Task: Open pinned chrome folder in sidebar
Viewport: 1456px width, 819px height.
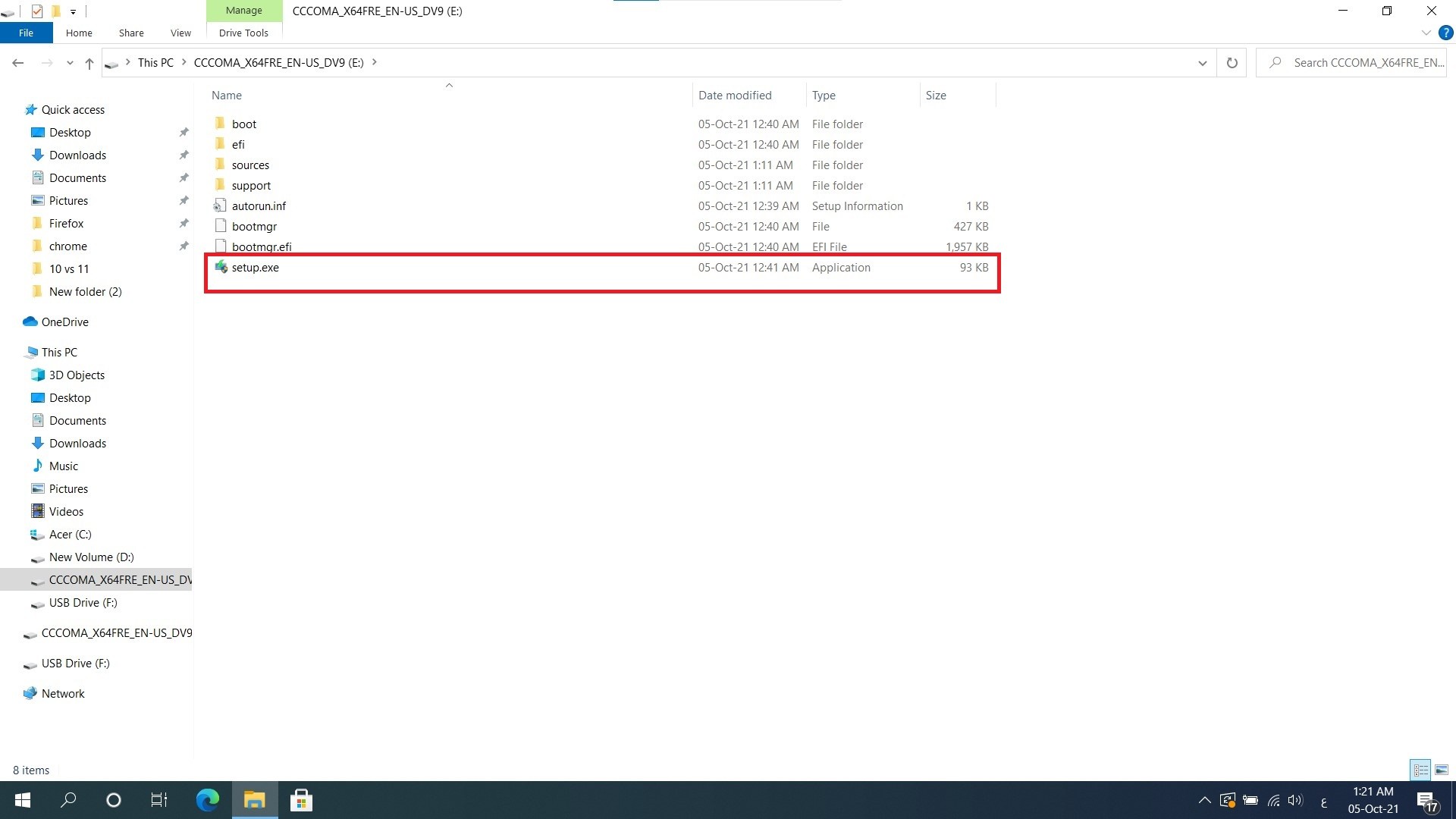Action: pos(67,246)
